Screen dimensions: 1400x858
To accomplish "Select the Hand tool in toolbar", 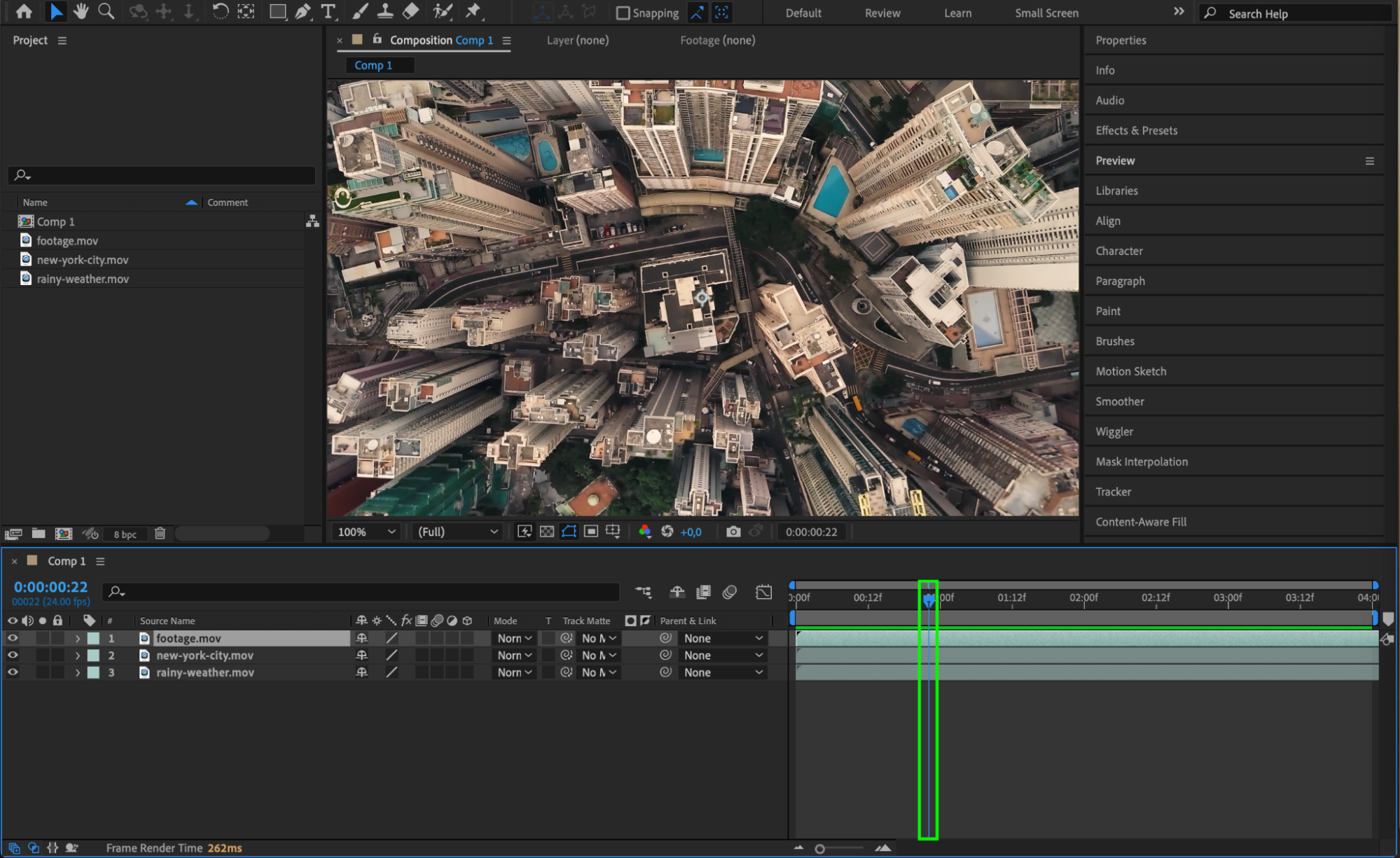I will tap(81, 11).
